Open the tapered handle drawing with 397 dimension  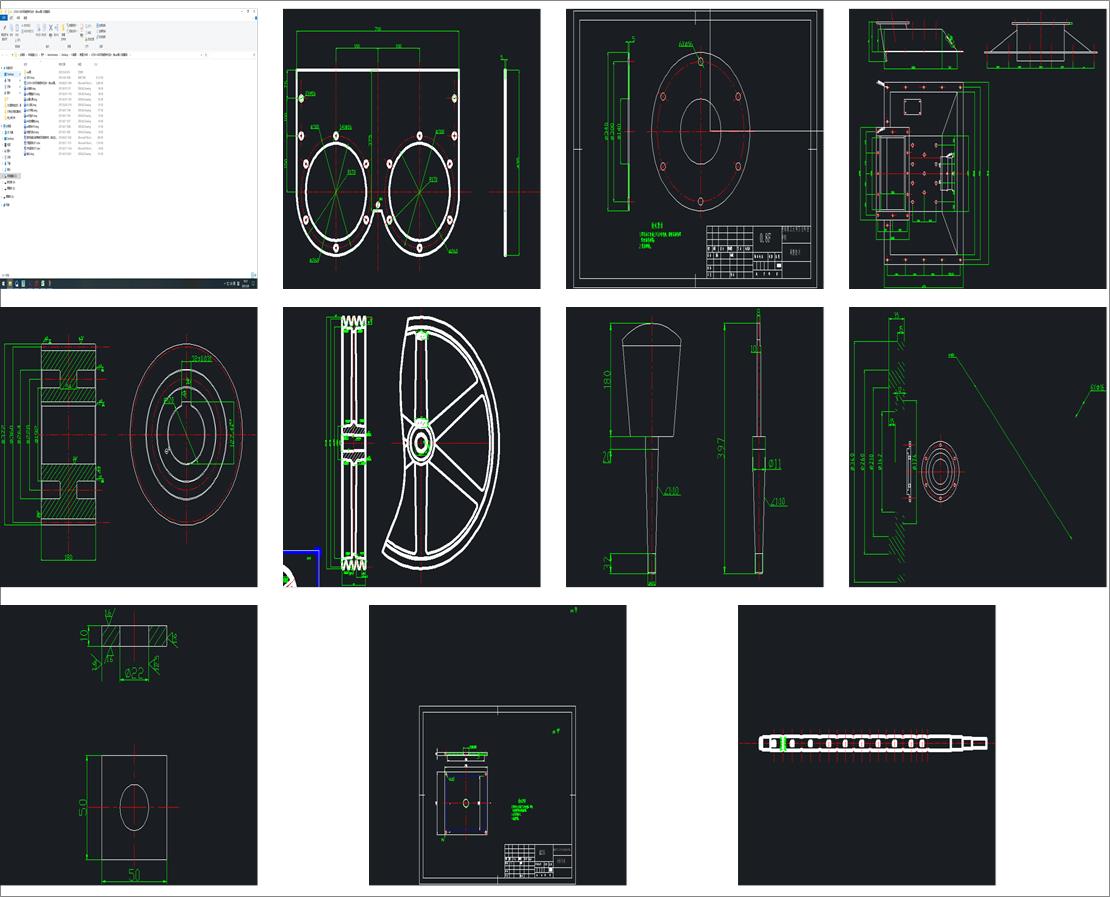pyautogui.click(x=694, y=447)
